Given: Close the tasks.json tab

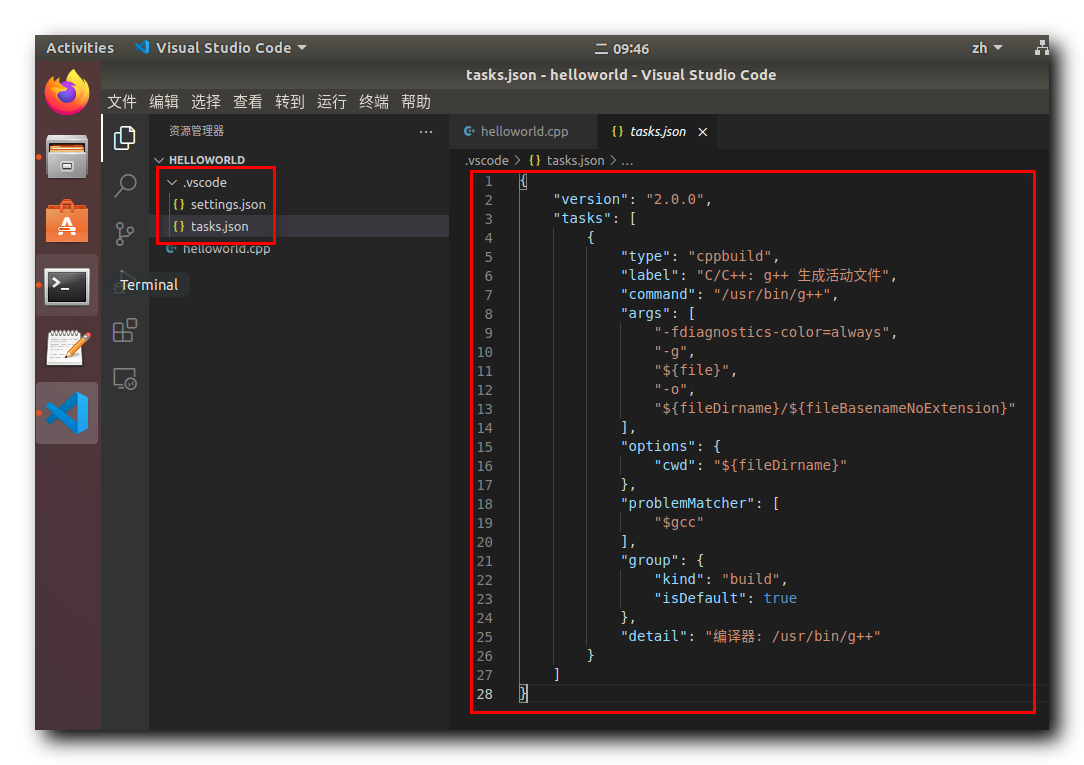Looking at the screenshot, I should point(704,131).
